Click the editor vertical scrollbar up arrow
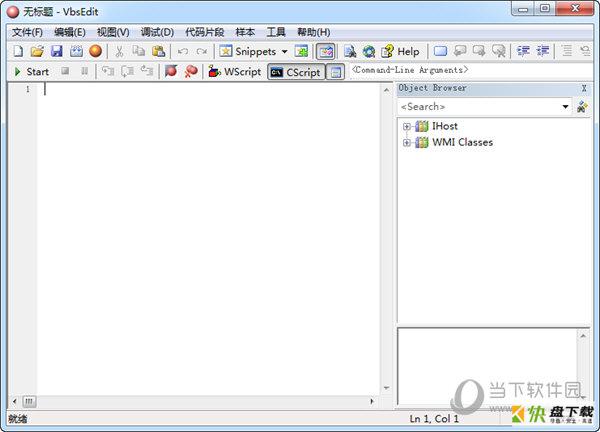Screen dimensions: 600x432 (386, 90)
